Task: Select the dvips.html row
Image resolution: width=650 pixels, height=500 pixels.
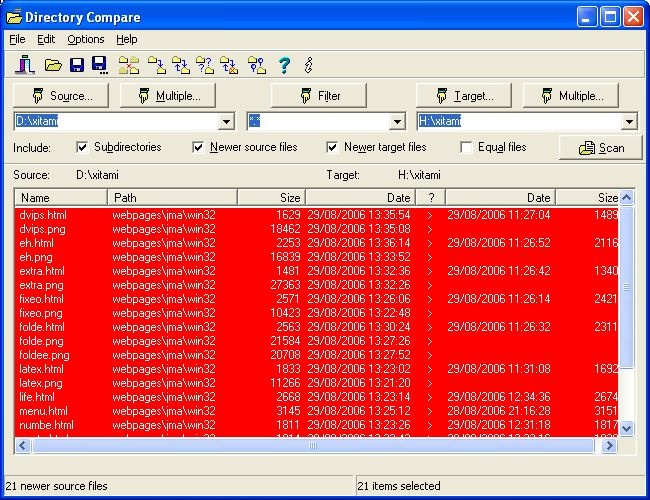Action: click(x=317, y=215)
